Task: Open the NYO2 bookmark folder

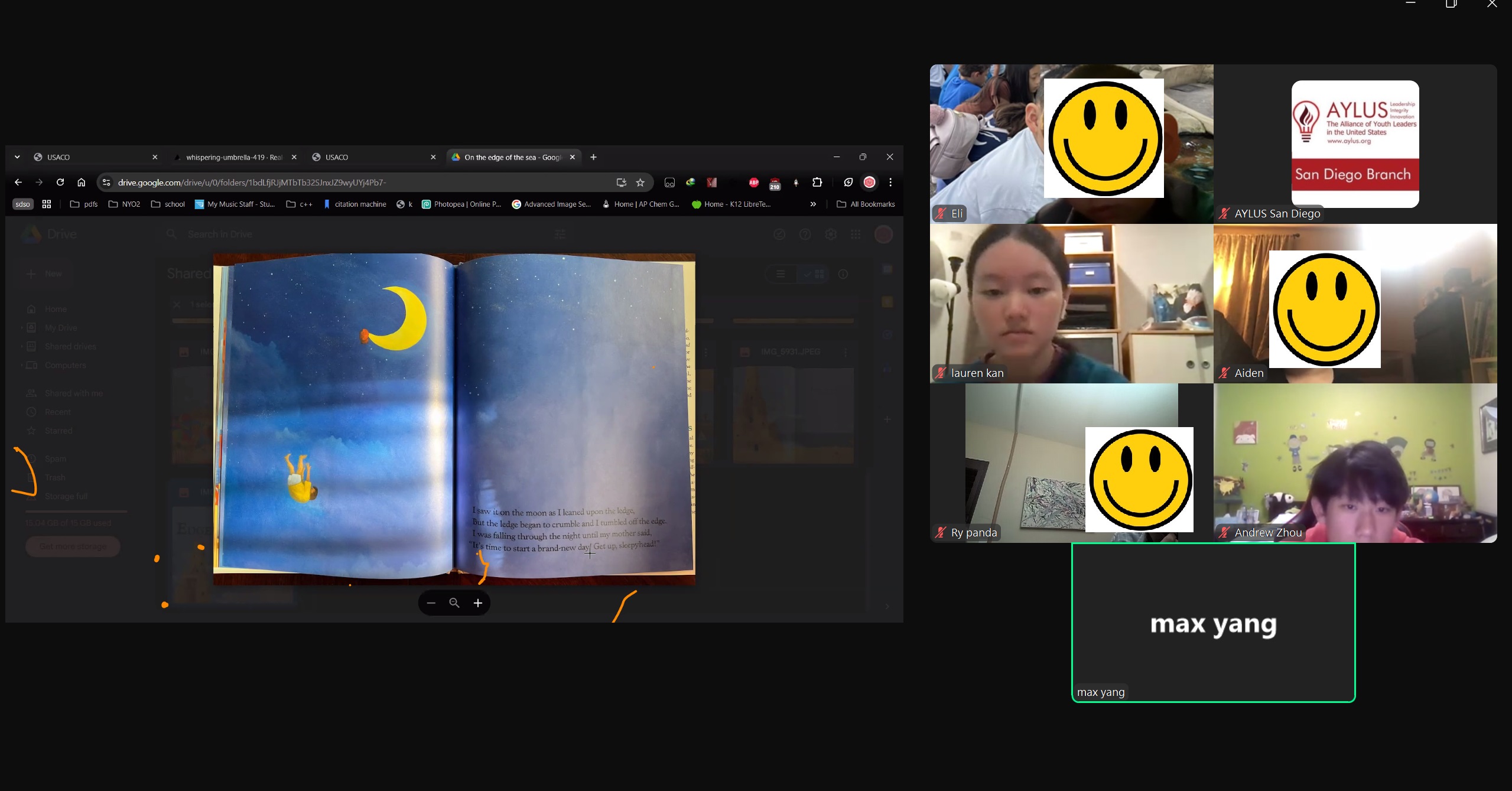Action: [124, 204]
